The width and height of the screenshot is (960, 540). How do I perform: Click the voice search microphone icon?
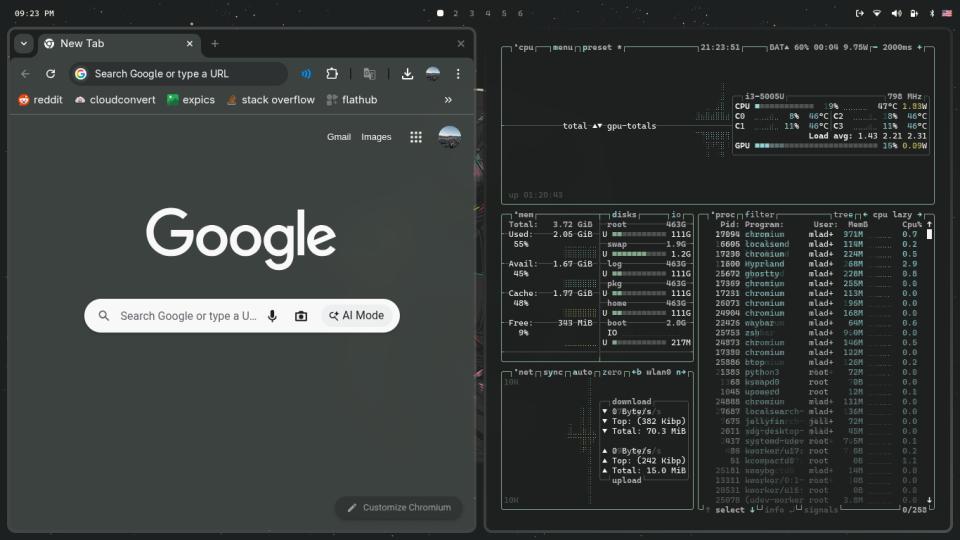tap(272, 316)
